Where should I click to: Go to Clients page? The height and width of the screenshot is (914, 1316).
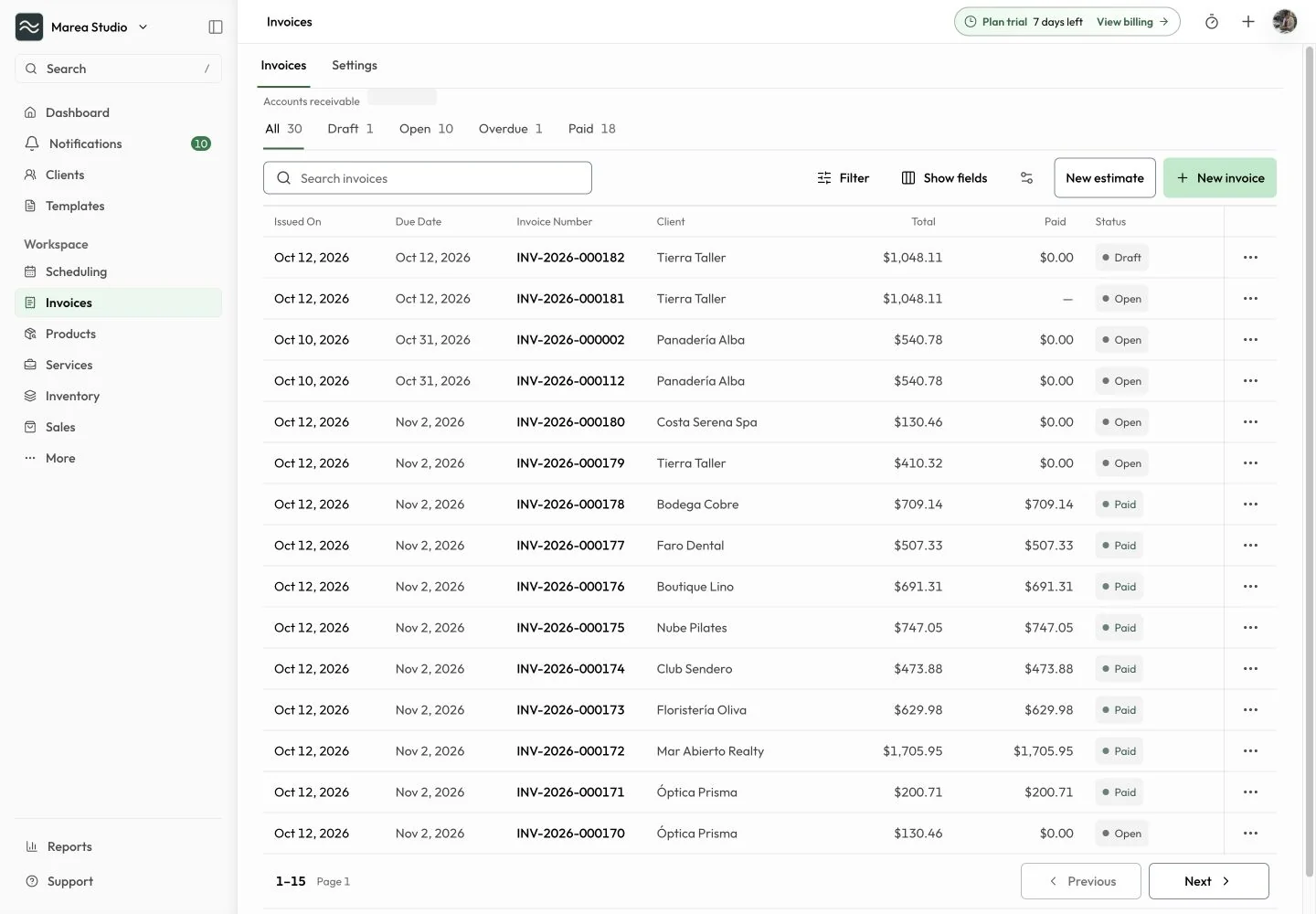tap(118, 175)
